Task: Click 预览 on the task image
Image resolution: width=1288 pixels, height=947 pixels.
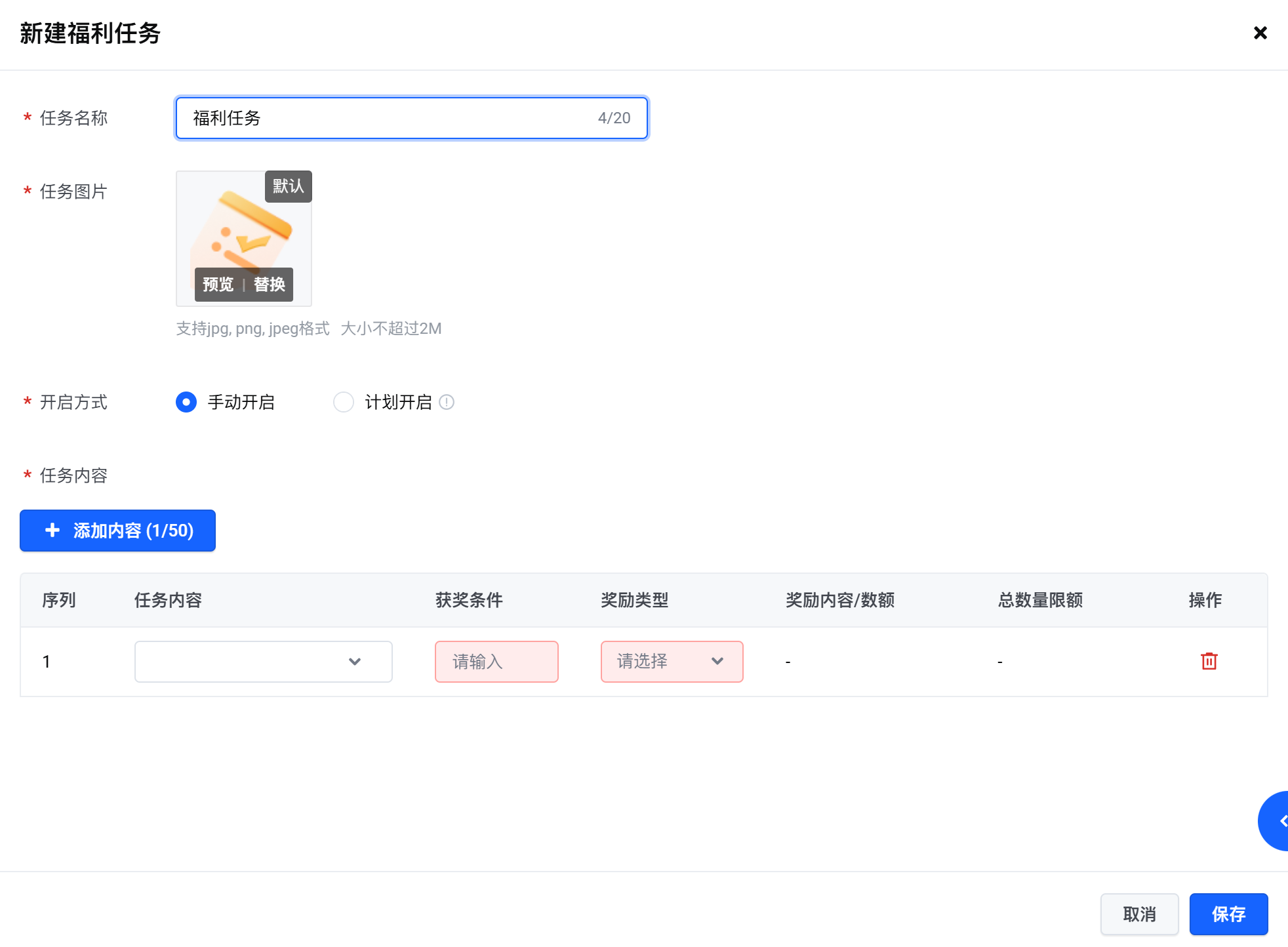Action: pos(218,285)
